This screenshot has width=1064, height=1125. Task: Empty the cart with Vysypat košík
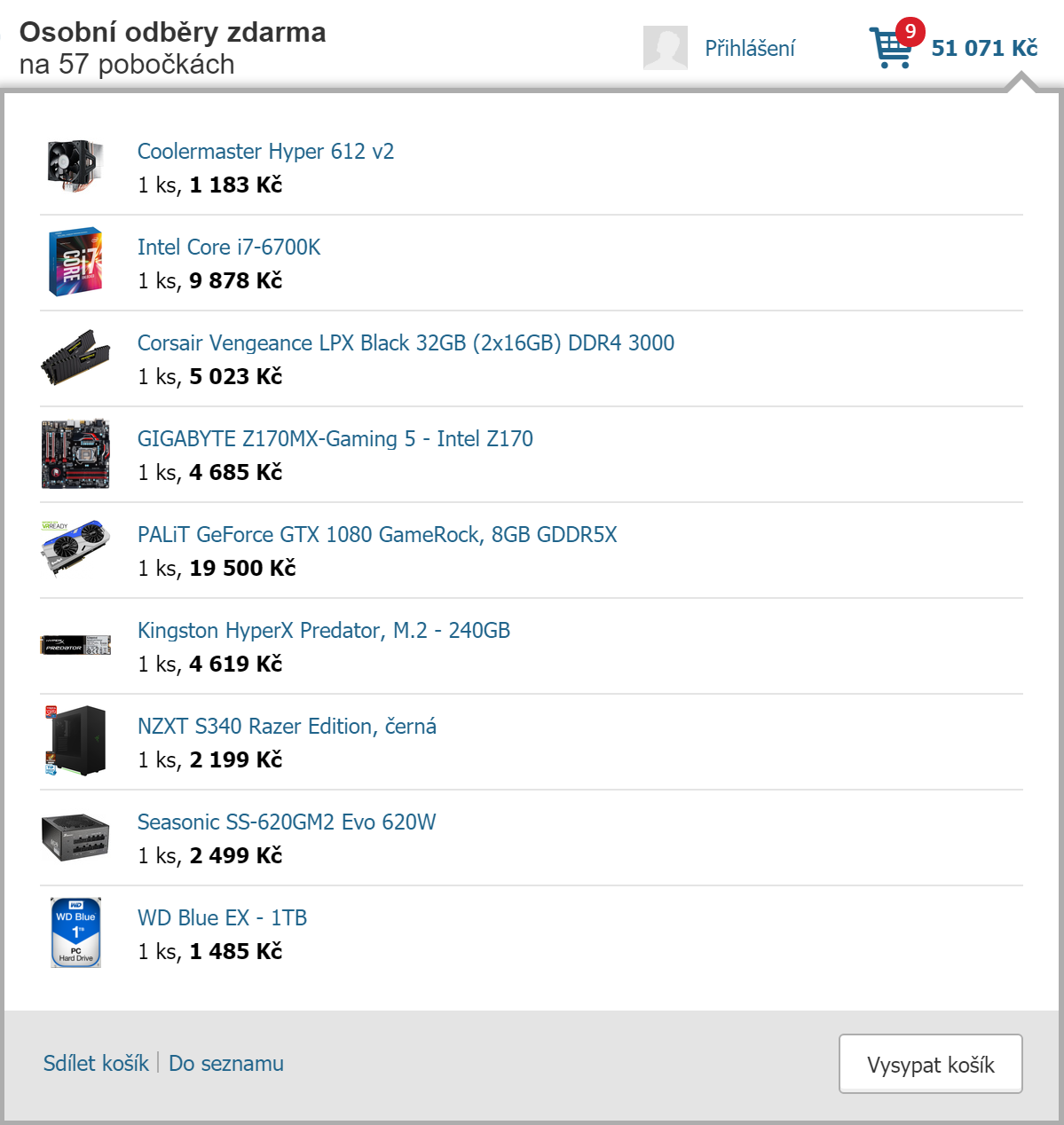pyautogui.click(x=931, y=1064)
